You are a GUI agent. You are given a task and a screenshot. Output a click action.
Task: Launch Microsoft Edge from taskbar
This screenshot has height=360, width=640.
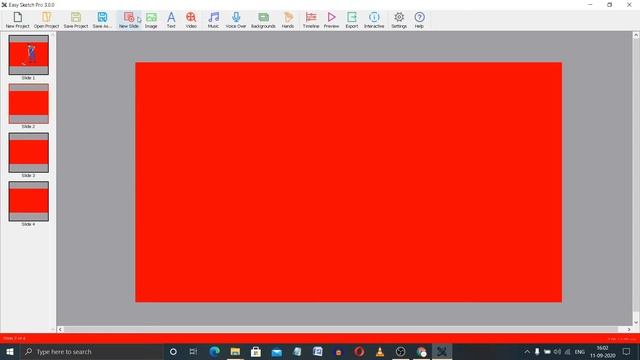pos(215,351)
